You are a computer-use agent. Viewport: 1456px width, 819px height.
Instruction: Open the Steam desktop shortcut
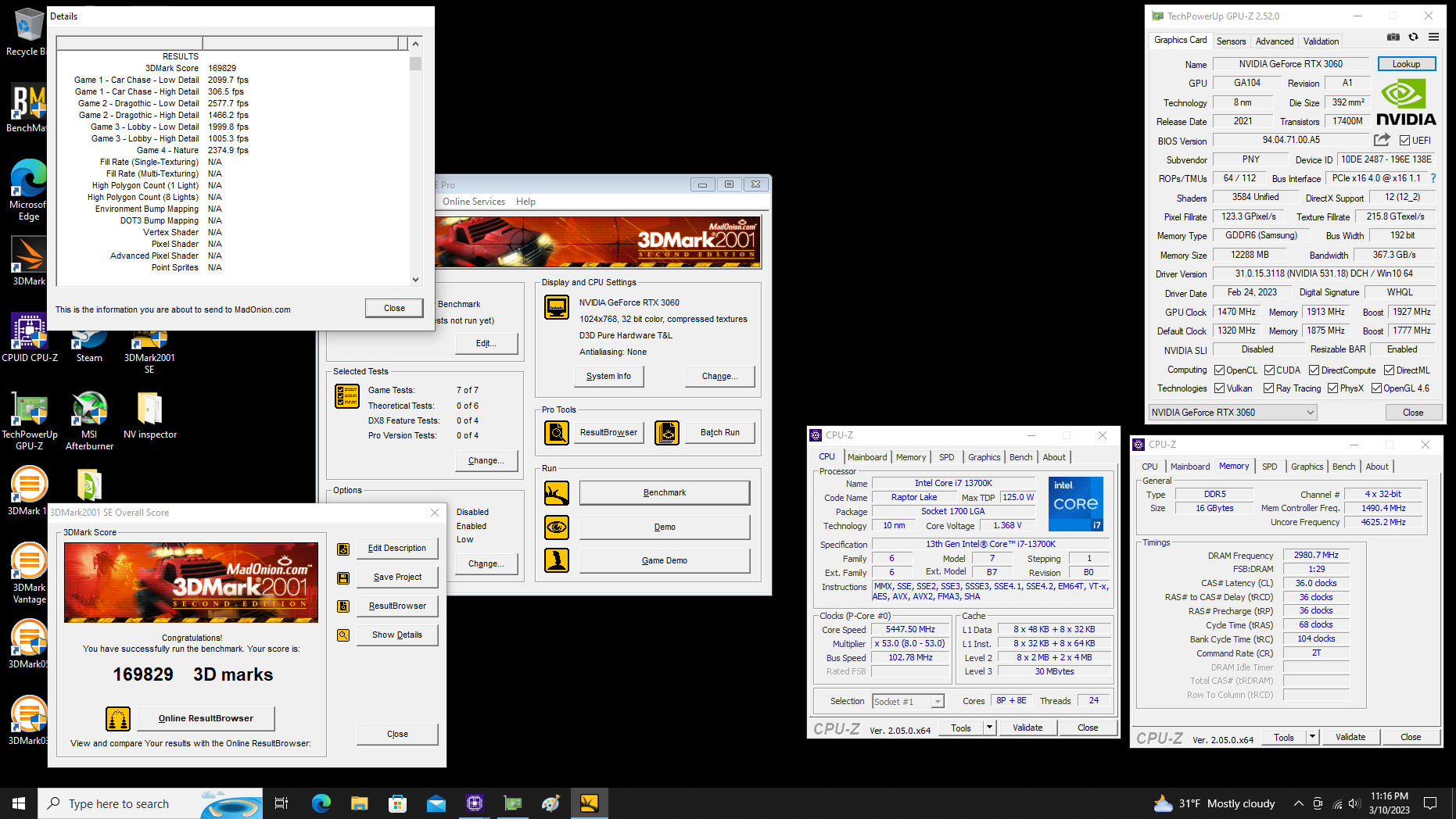89,344
